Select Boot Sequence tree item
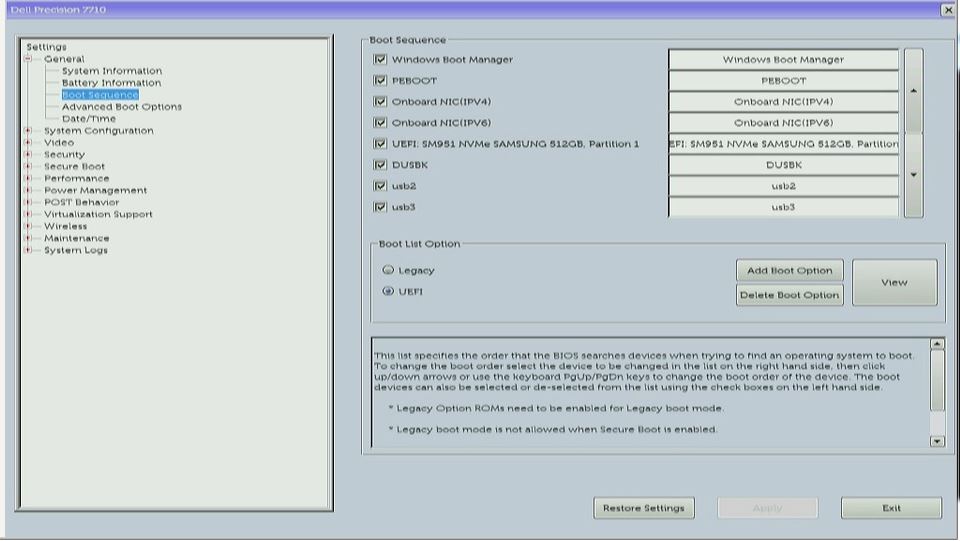The height and width of the screenshot is (541, 960). pos(100,95)
